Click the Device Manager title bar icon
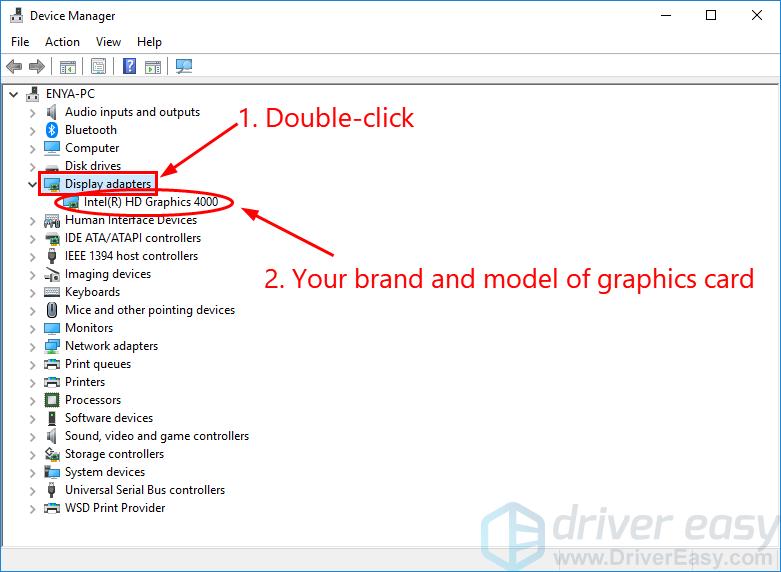The width and height of the screenshot is (781, 572). 16,15
